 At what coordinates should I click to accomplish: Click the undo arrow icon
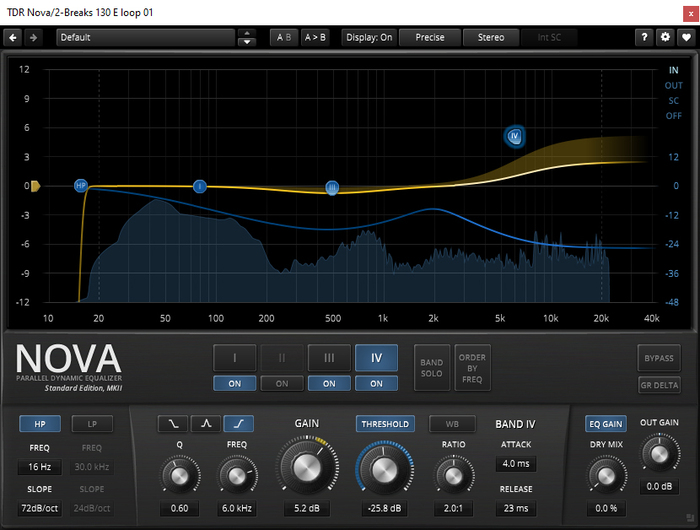pos(13,37)
